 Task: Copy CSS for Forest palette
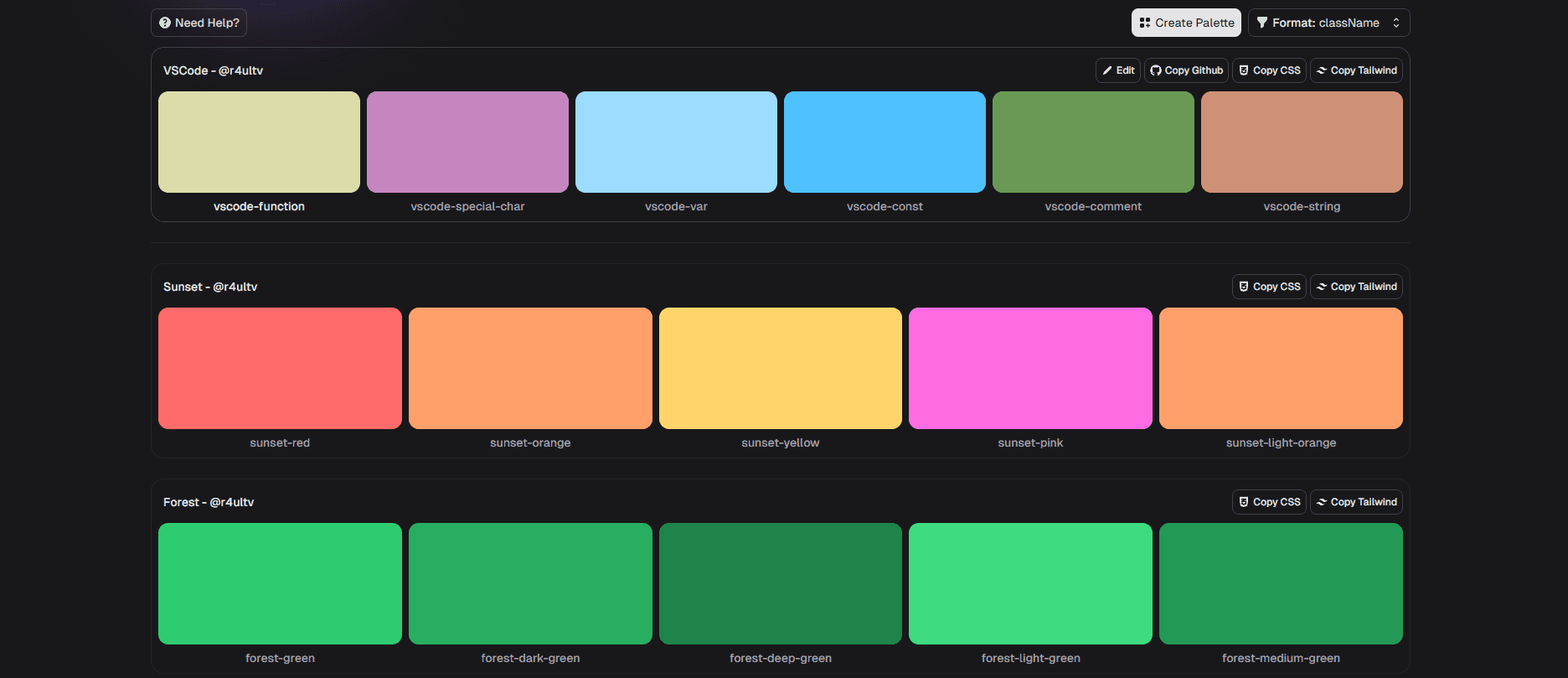(1270, 502)
